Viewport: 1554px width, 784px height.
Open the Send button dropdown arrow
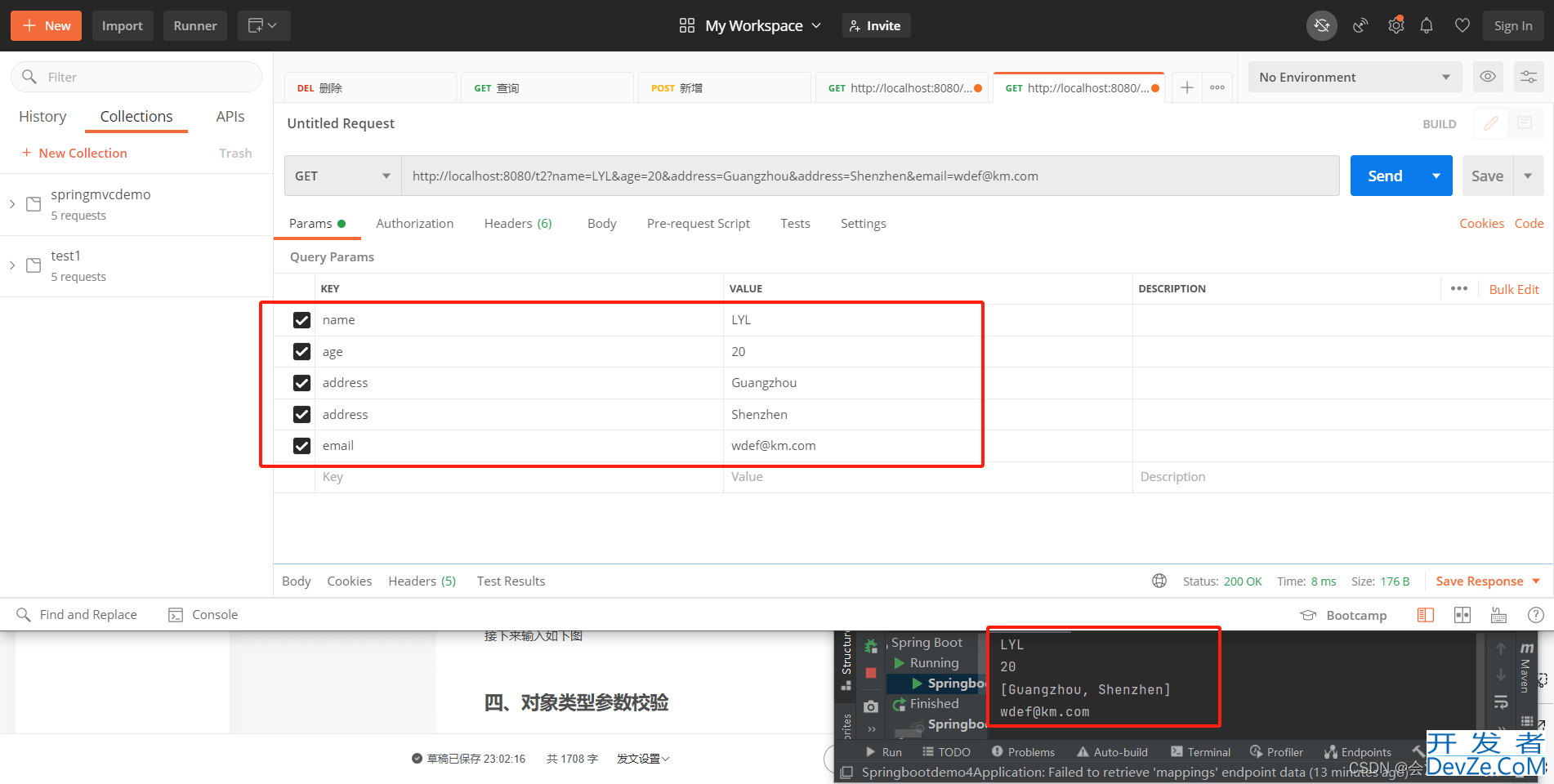pyautogui.click(x=1436, y=176)
